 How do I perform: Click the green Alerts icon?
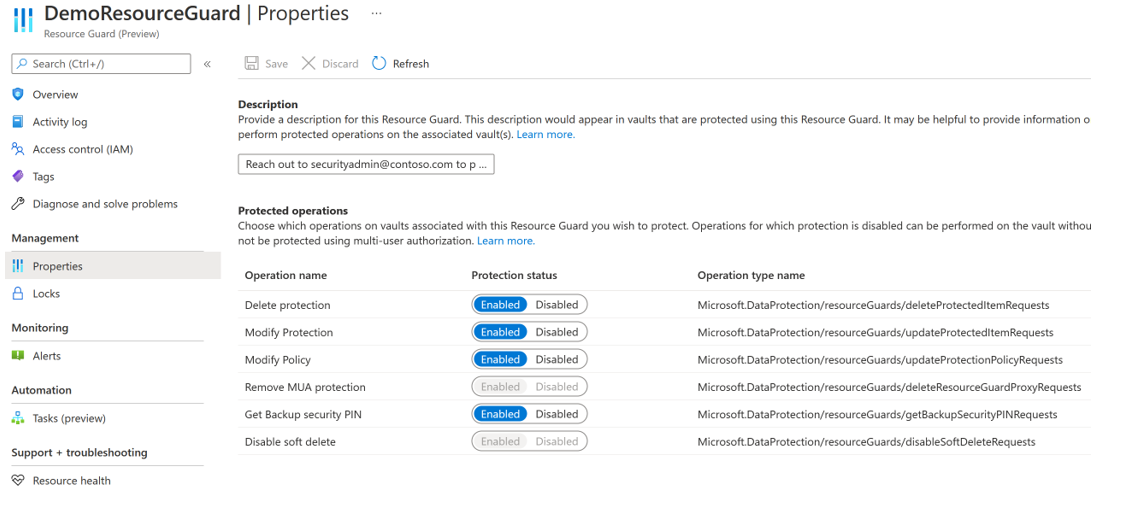tap(17, 356)
